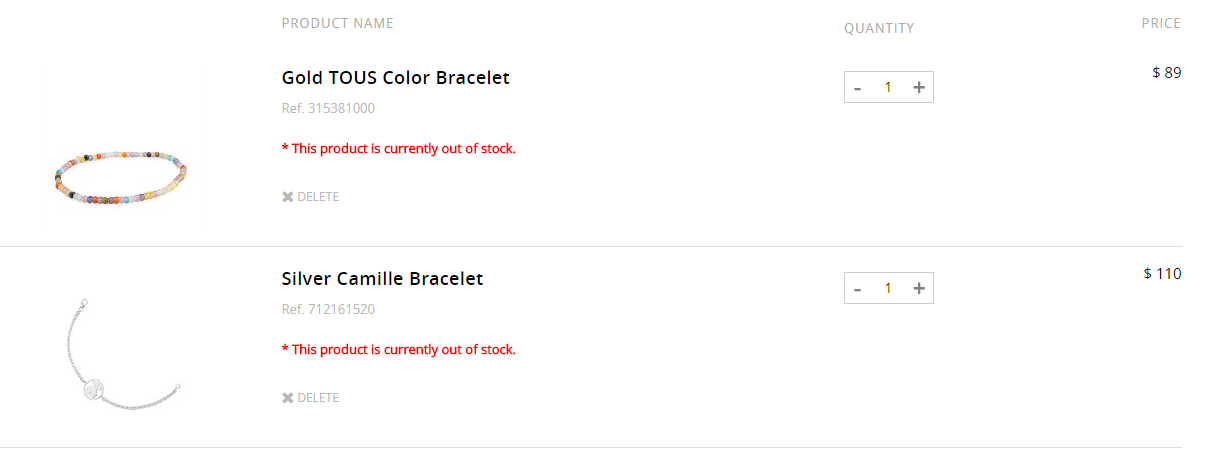Screen dimensions: 1205x452
Task: Click the $ 110 price of Silver Camille
Action: click(1162, 273)
